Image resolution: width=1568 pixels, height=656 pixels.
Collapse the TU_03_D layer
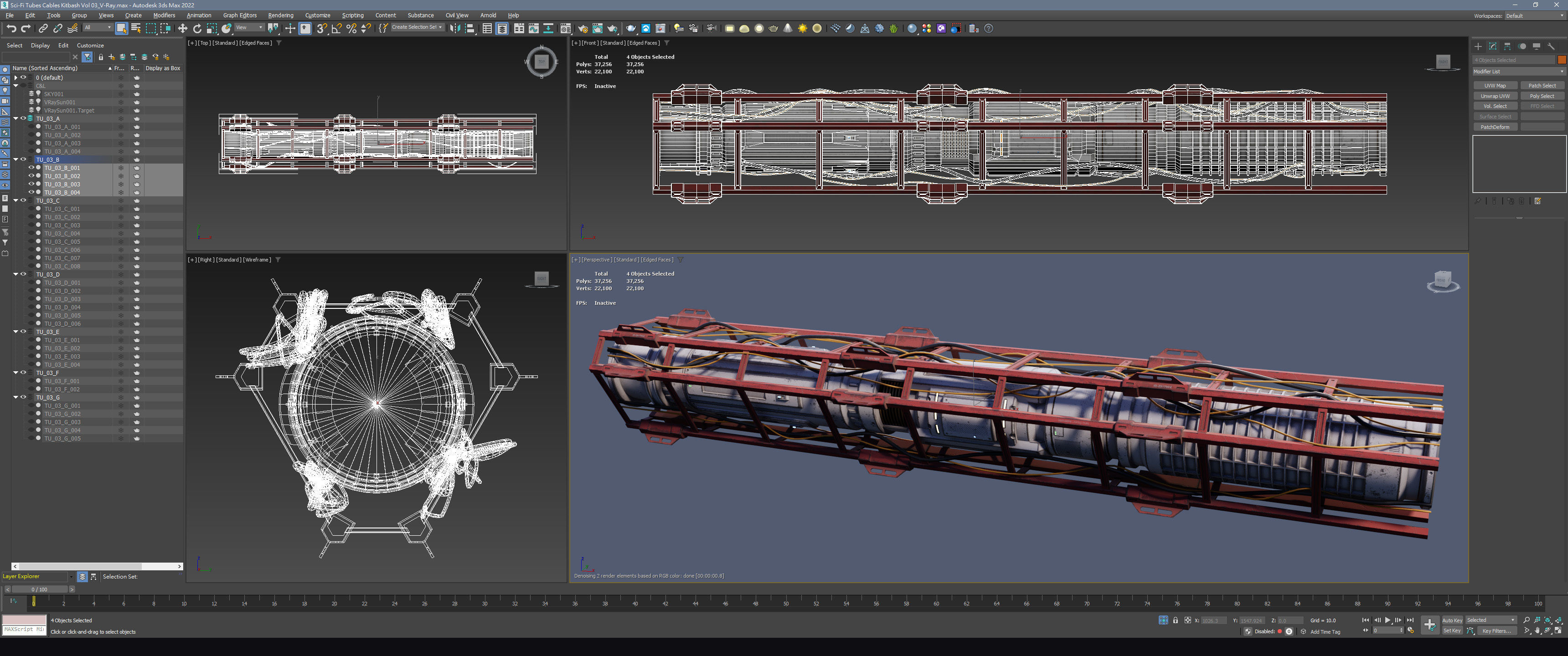click(x=16, y=274)
